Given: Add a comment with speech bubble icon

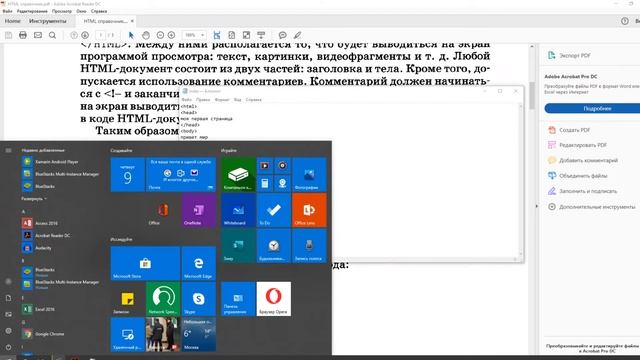Looking at the screenshot, I should pos(282,35).
